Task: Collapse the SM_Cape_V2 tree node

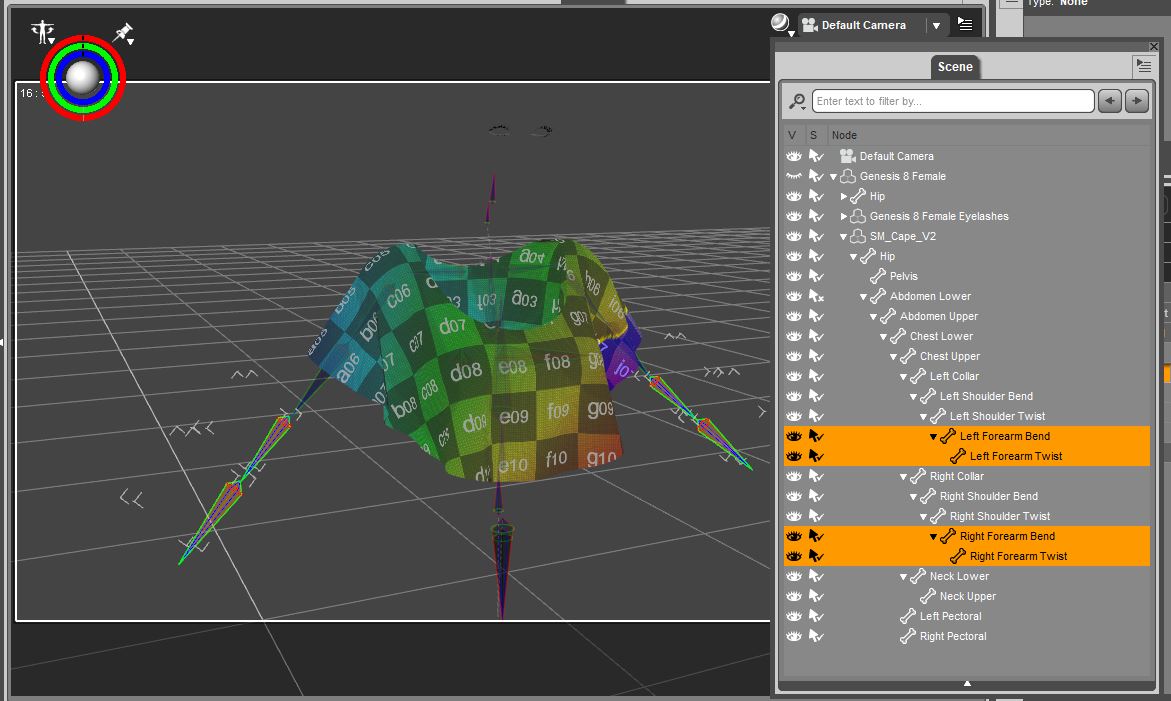Action: coord(843,237)
